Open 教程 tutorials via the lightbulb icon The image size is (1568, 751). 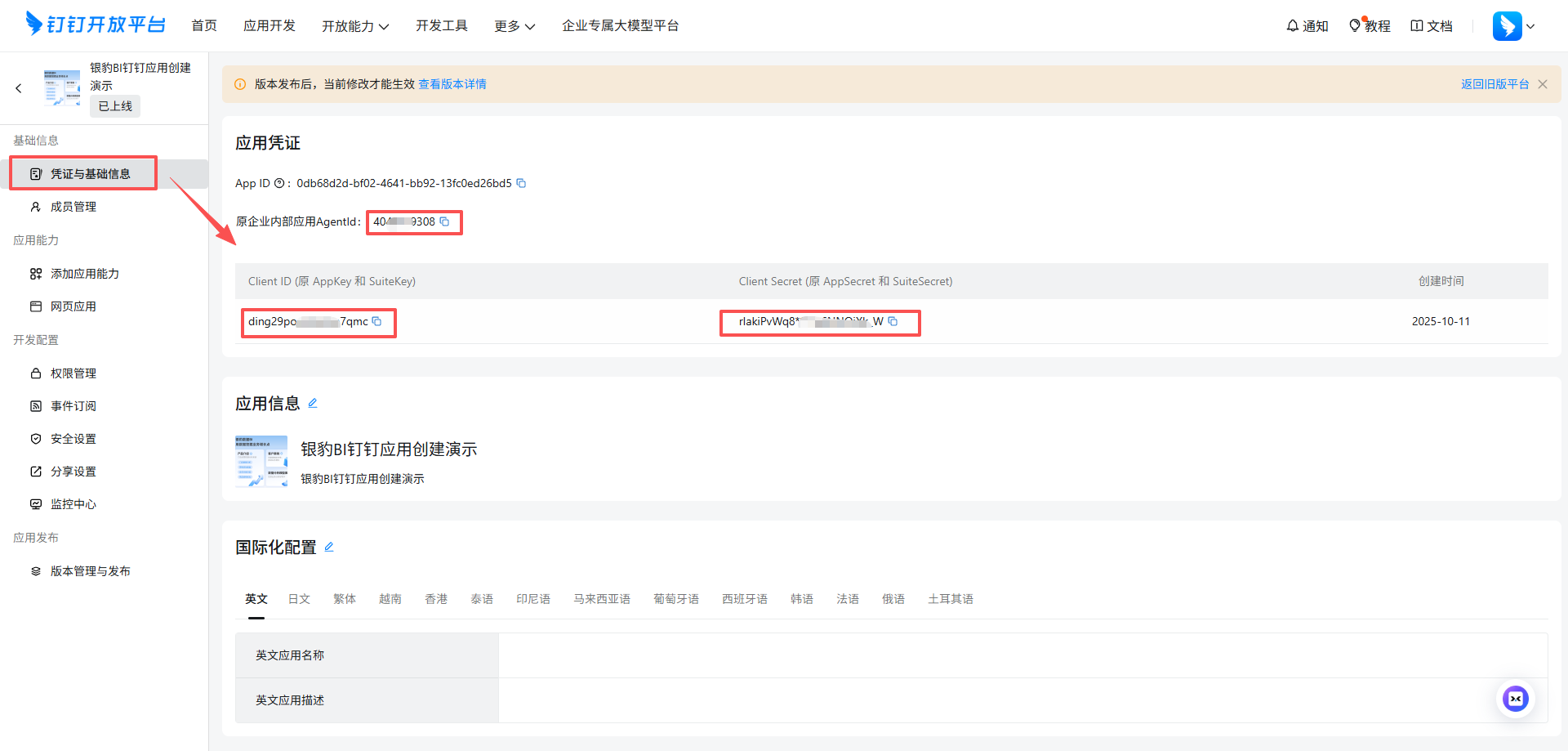1357,25
